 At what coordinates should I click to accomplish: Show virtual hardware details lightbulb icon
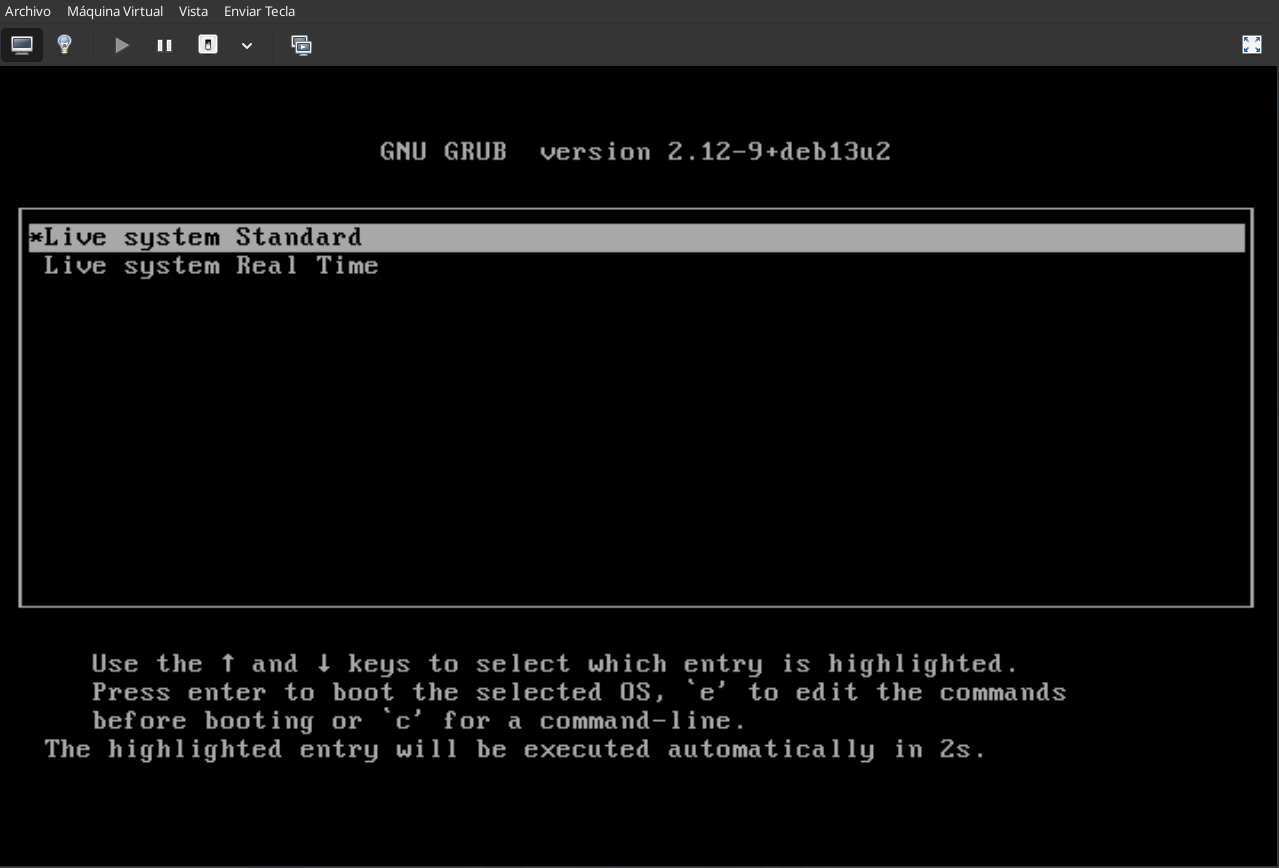point(65,45)
